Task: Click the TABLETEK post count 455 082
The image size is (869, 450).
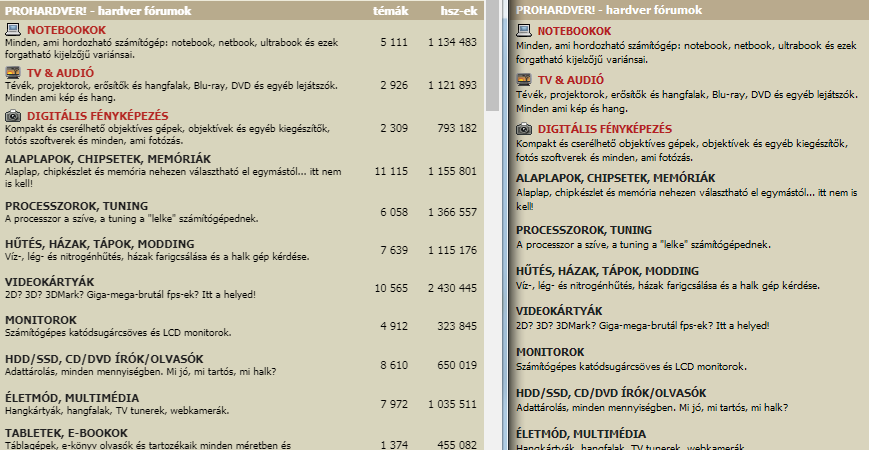Action: [457, 444]
